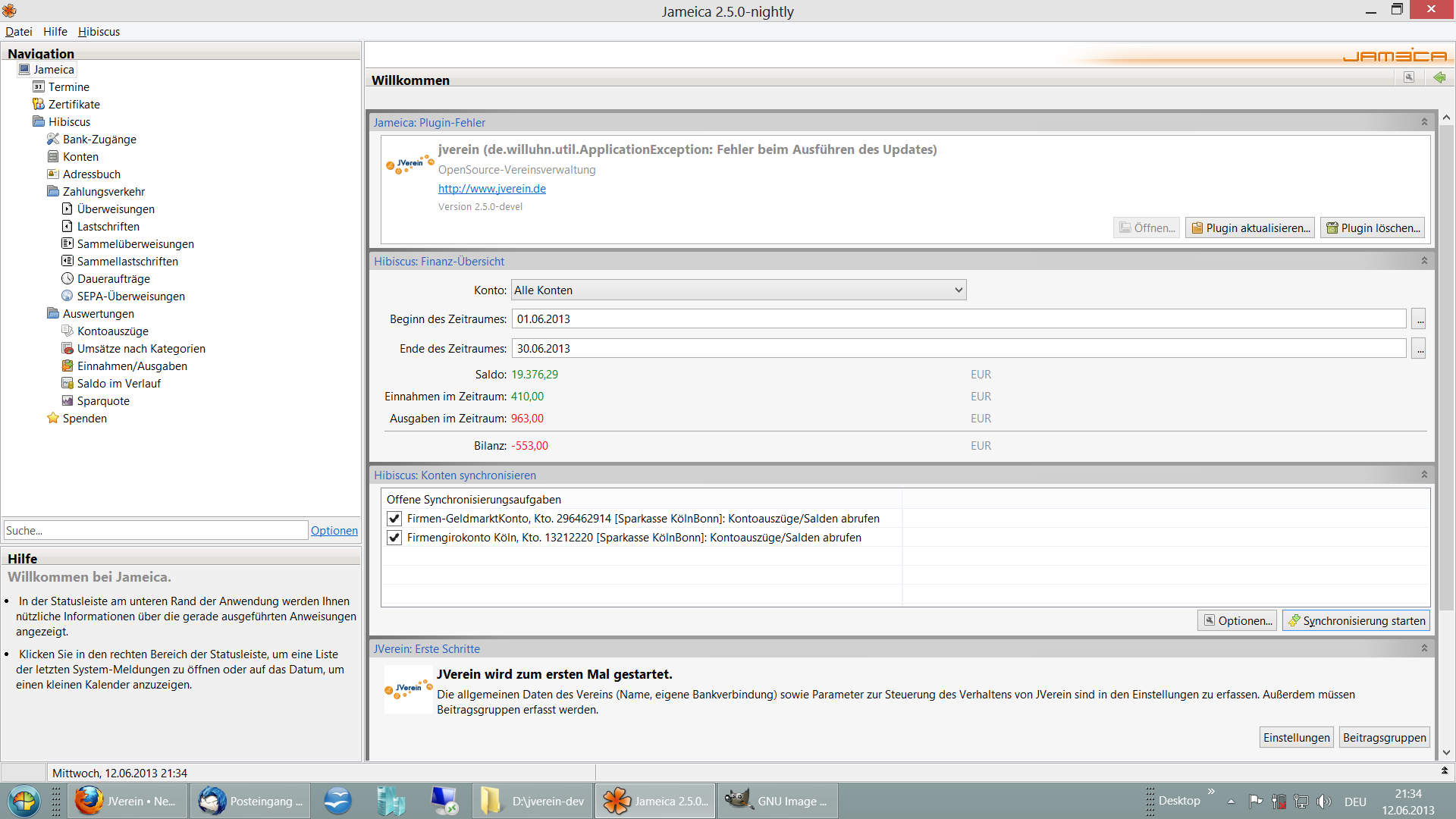This screenshot has height=819, width=1456.
Task: Open Firefox JVerein window from taskbar
Action: pyautogui.click(x=127, y=801)
